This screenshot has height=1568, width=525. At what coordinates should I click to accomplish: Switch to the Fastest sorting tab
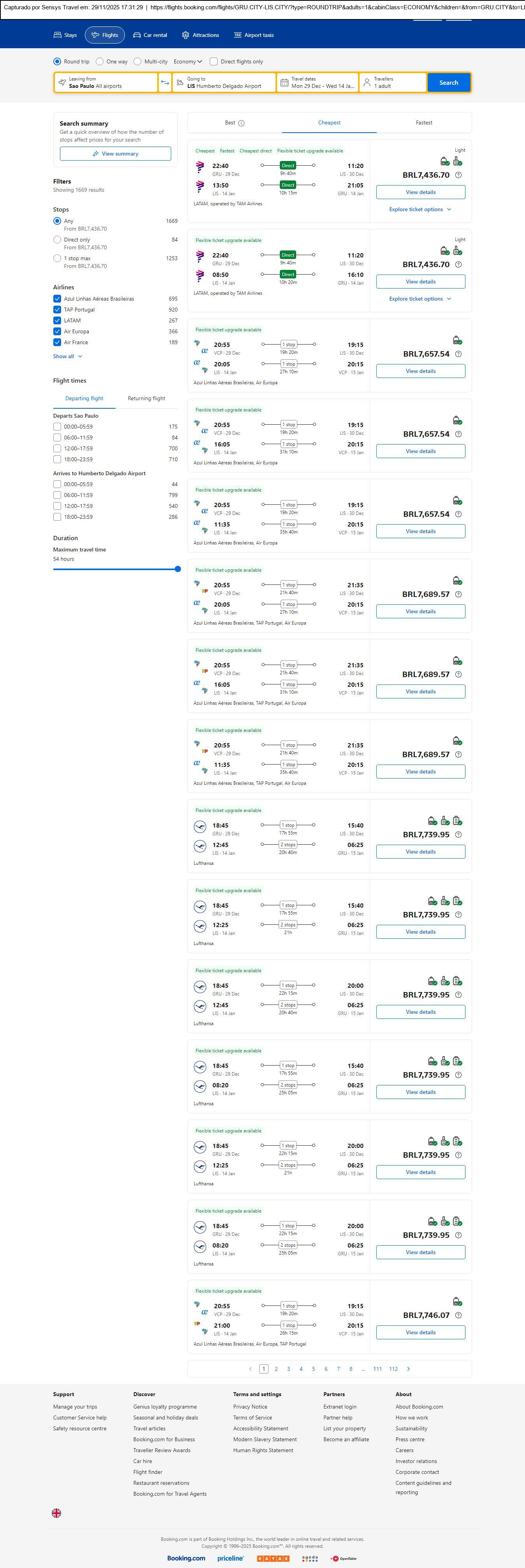pyautogui.click(x=424, y=123)
